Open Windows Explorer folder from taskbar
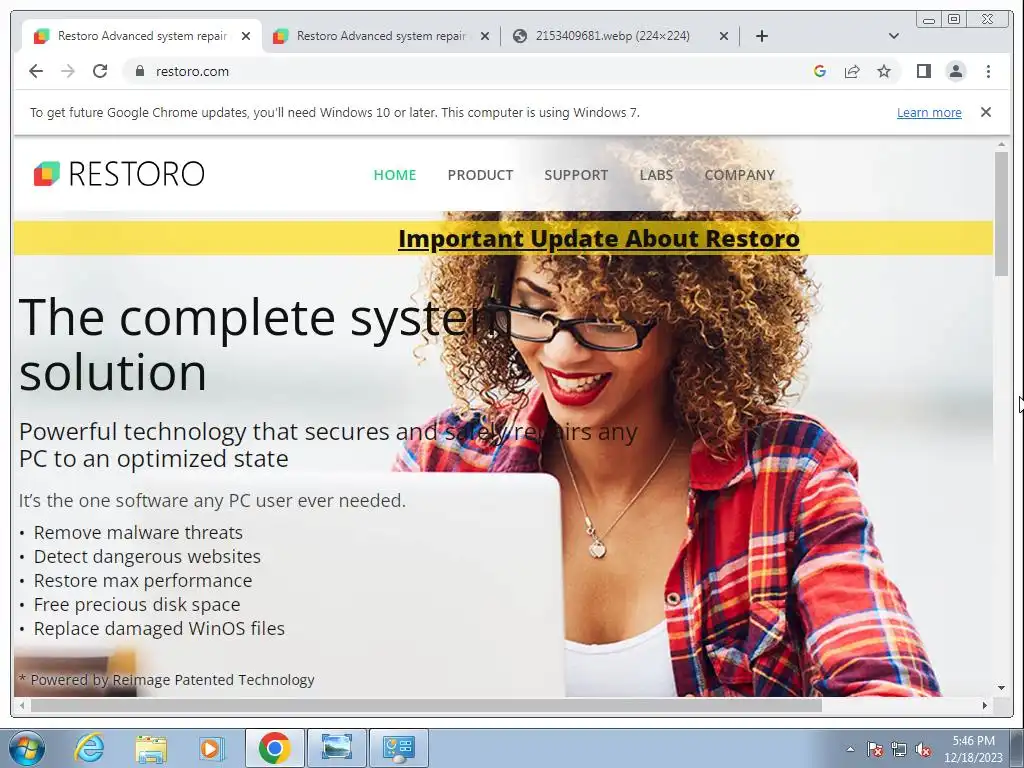Viewport: 1024px width, 768px height. click(x=151, y=748)
